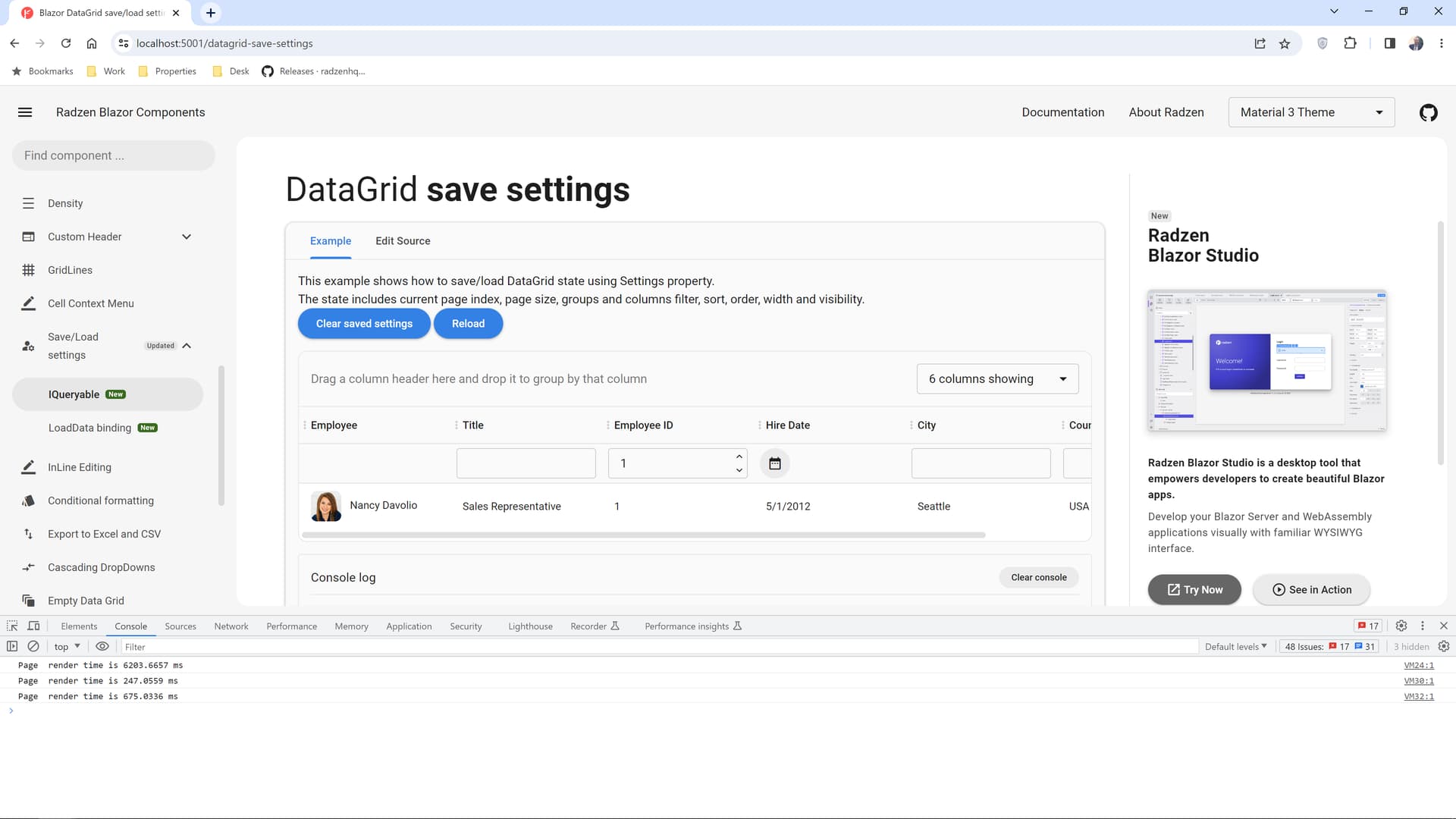Clear the DevTools console icon
Viewport: 1456px width, 819px height.
[33, 646]
